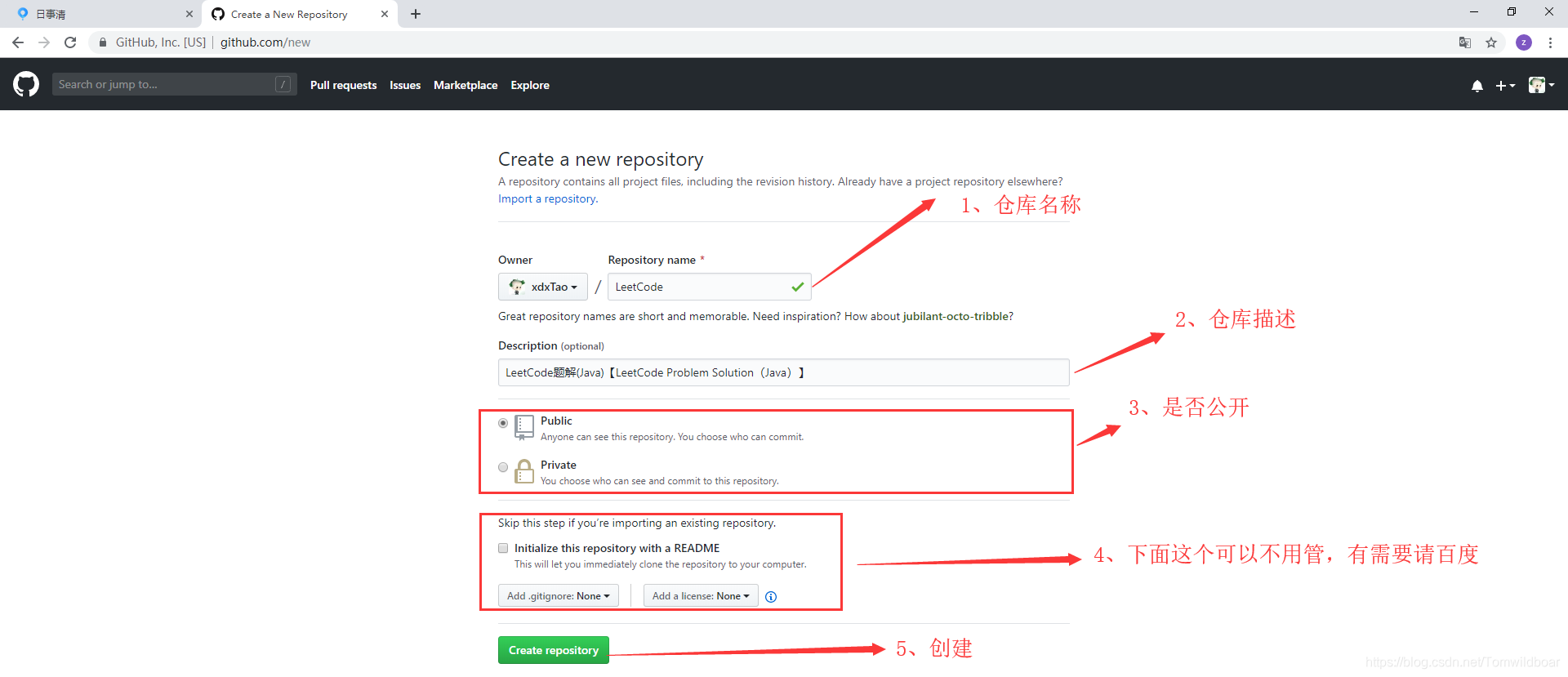Click the browser back arrow

click(x=18, y=42)
